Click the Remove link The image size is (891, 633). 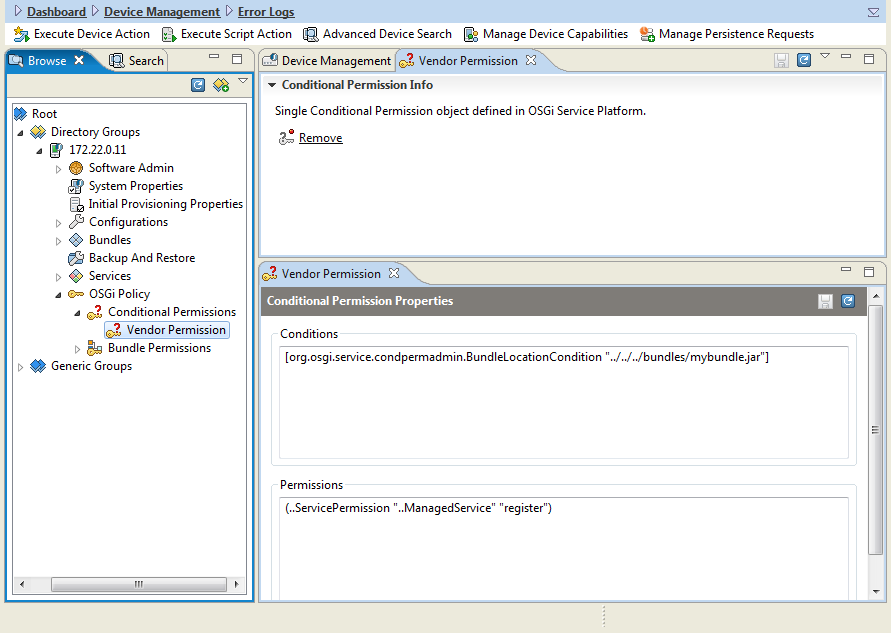[320, 138]
